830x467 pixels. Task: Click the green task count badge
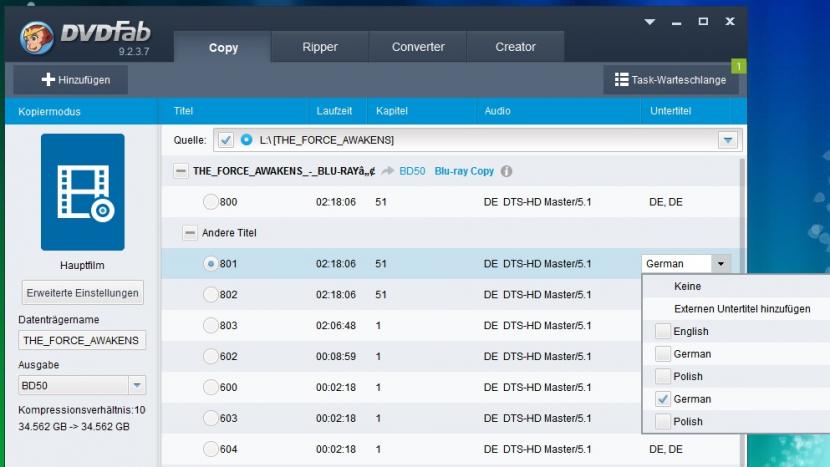tap(739, 66)
